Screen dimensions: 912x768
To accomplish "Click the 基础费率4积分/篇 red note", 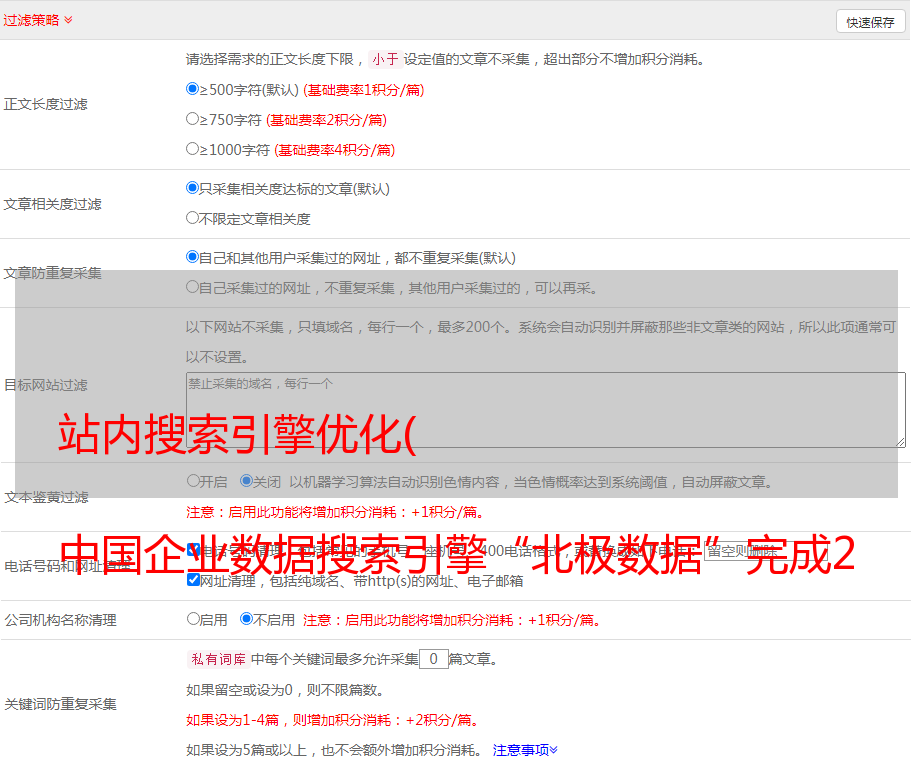I will [335, 150].
